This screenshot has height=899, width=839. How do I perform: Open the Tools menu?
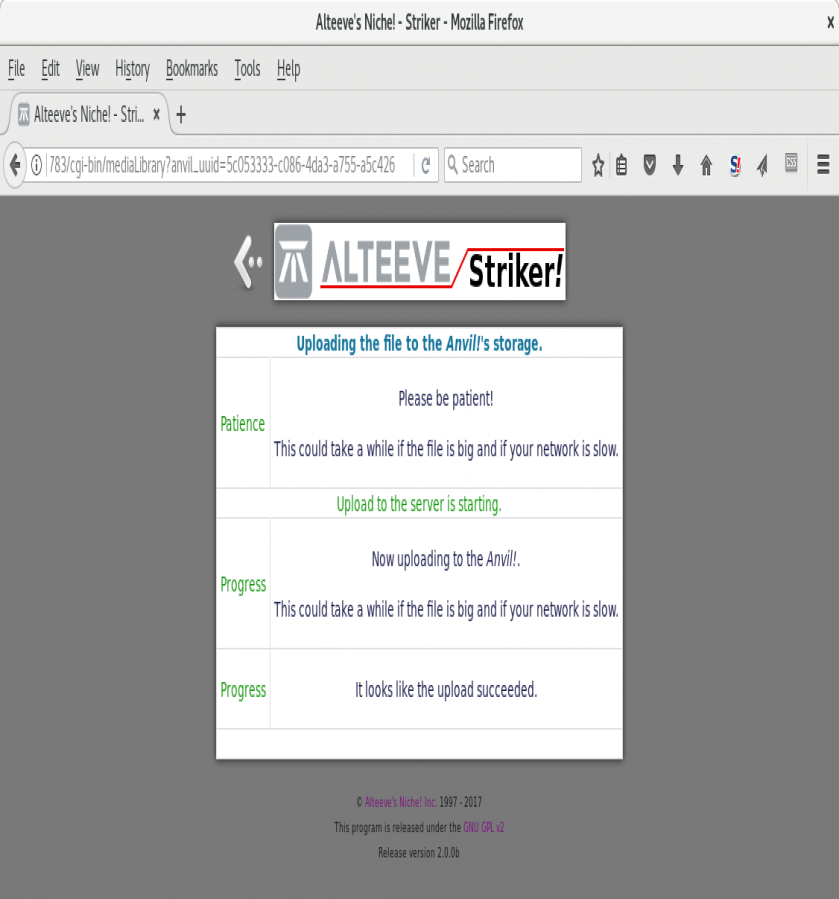[x=247, y=69]
